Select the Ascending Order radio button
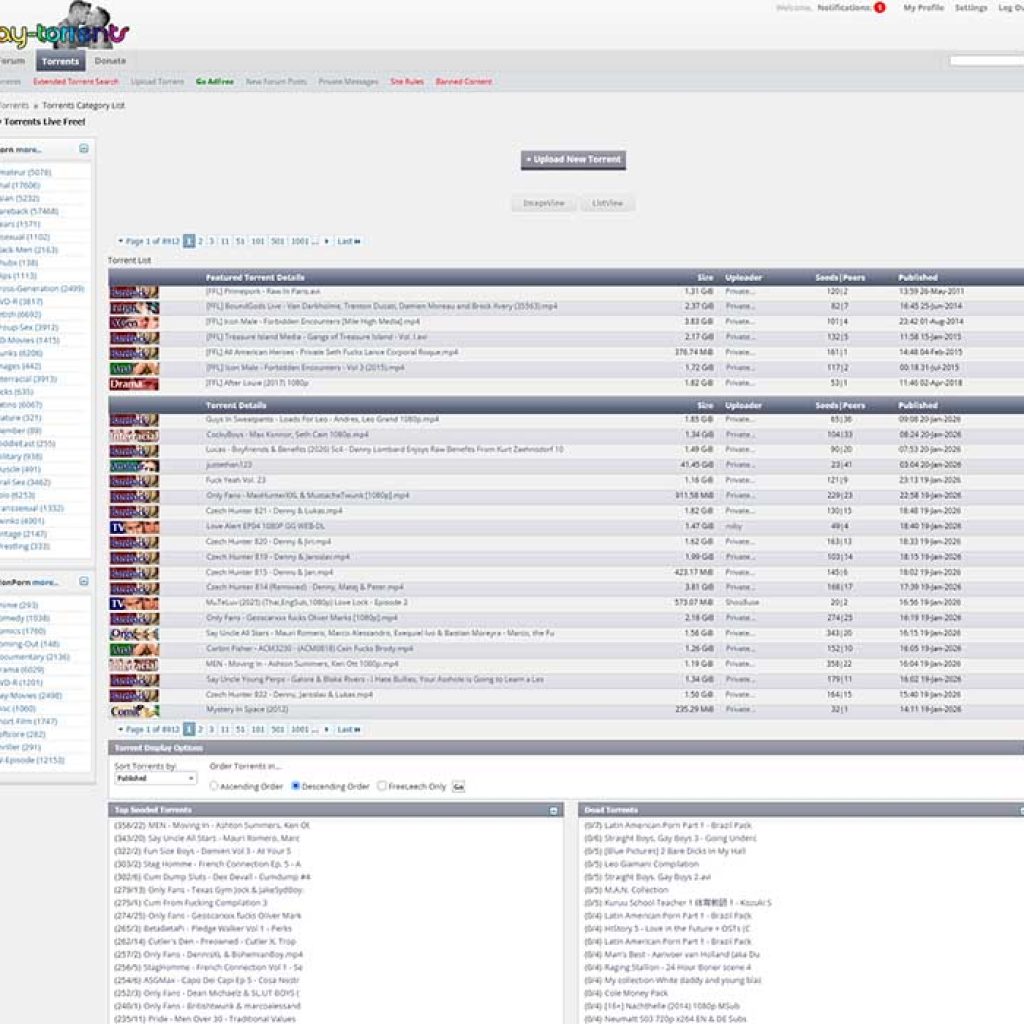This screenshot has height=1024, width=1024. (213, 786)
